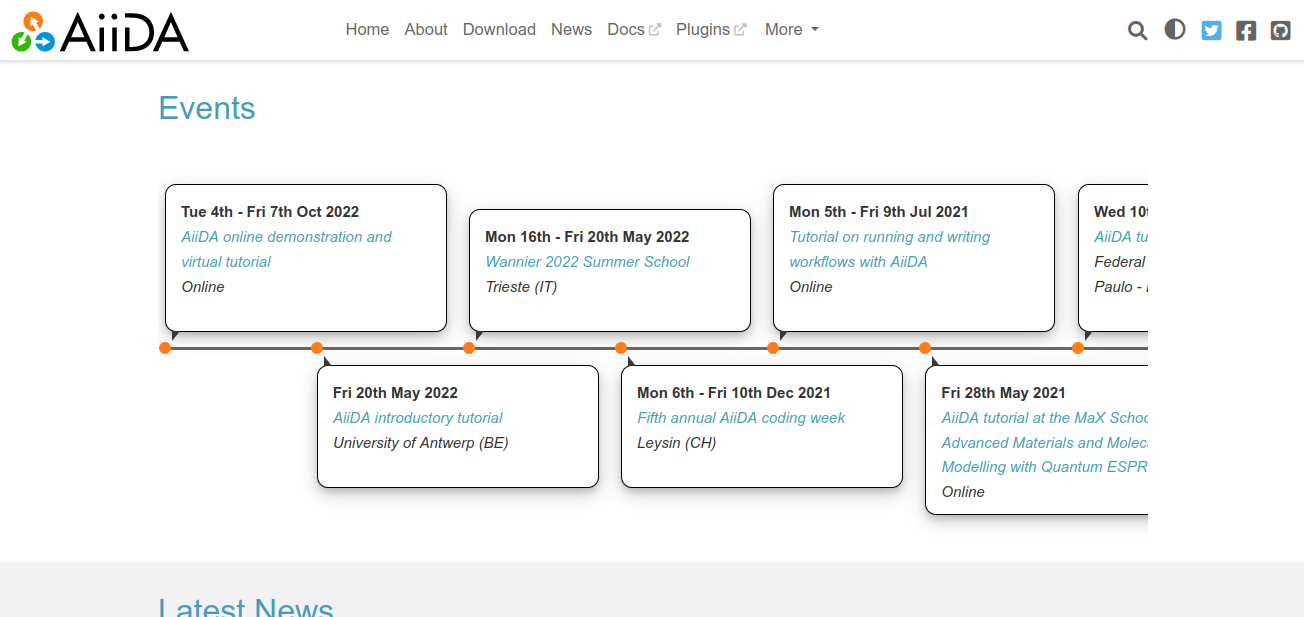Screen dimensions: 1304x617
Task: Click the timeline dot for Fri 28th May 2021
Action: click(925, 348)
